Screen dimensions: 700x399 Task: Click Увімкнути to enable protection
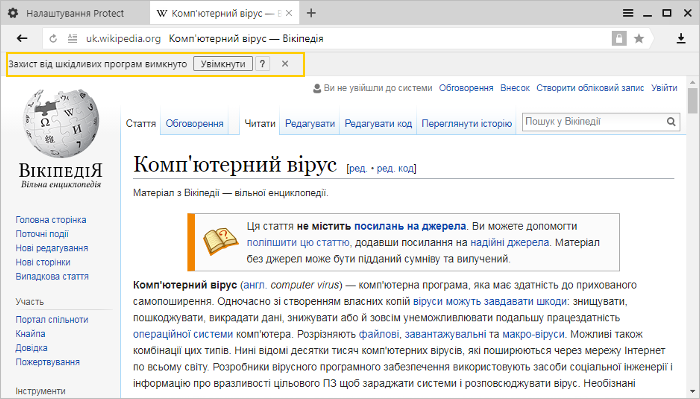223,64
